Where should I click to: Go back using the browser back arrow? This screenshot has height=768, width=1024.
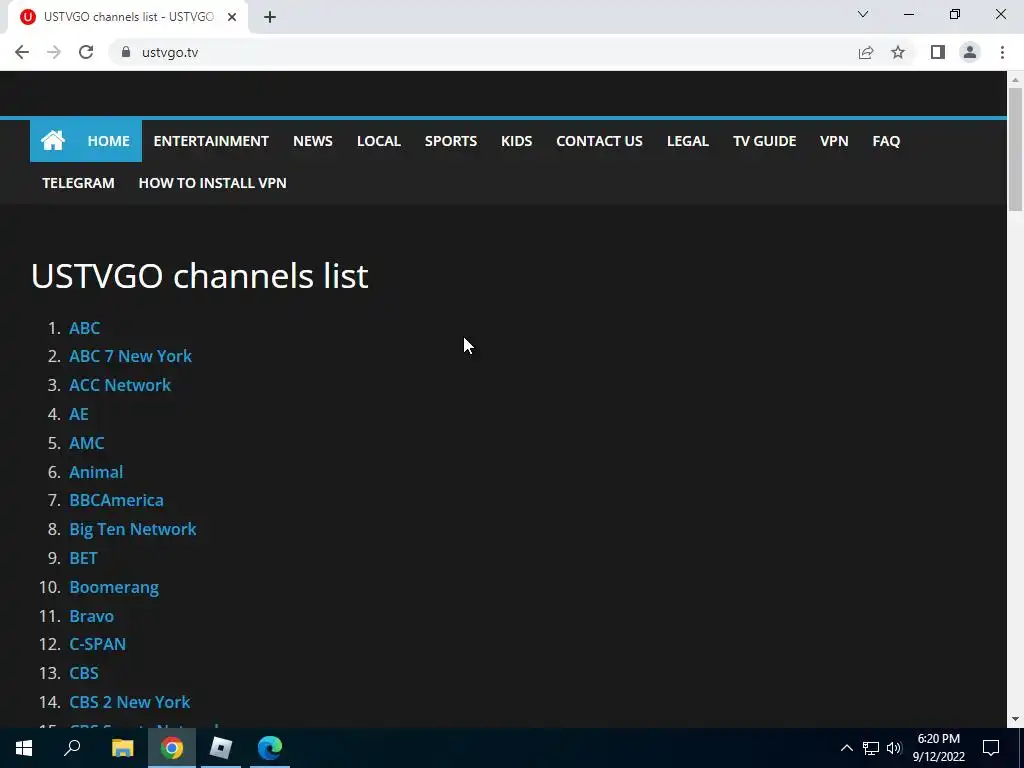[x=22, y=52]
